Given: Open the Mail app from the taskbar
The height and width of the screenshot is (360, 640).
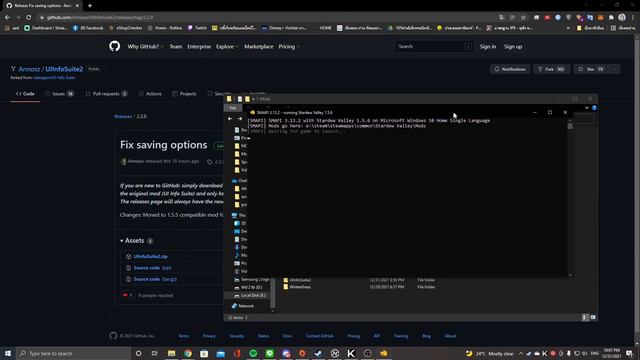Looking at the screenshot, I should click(x=220, y=353).
